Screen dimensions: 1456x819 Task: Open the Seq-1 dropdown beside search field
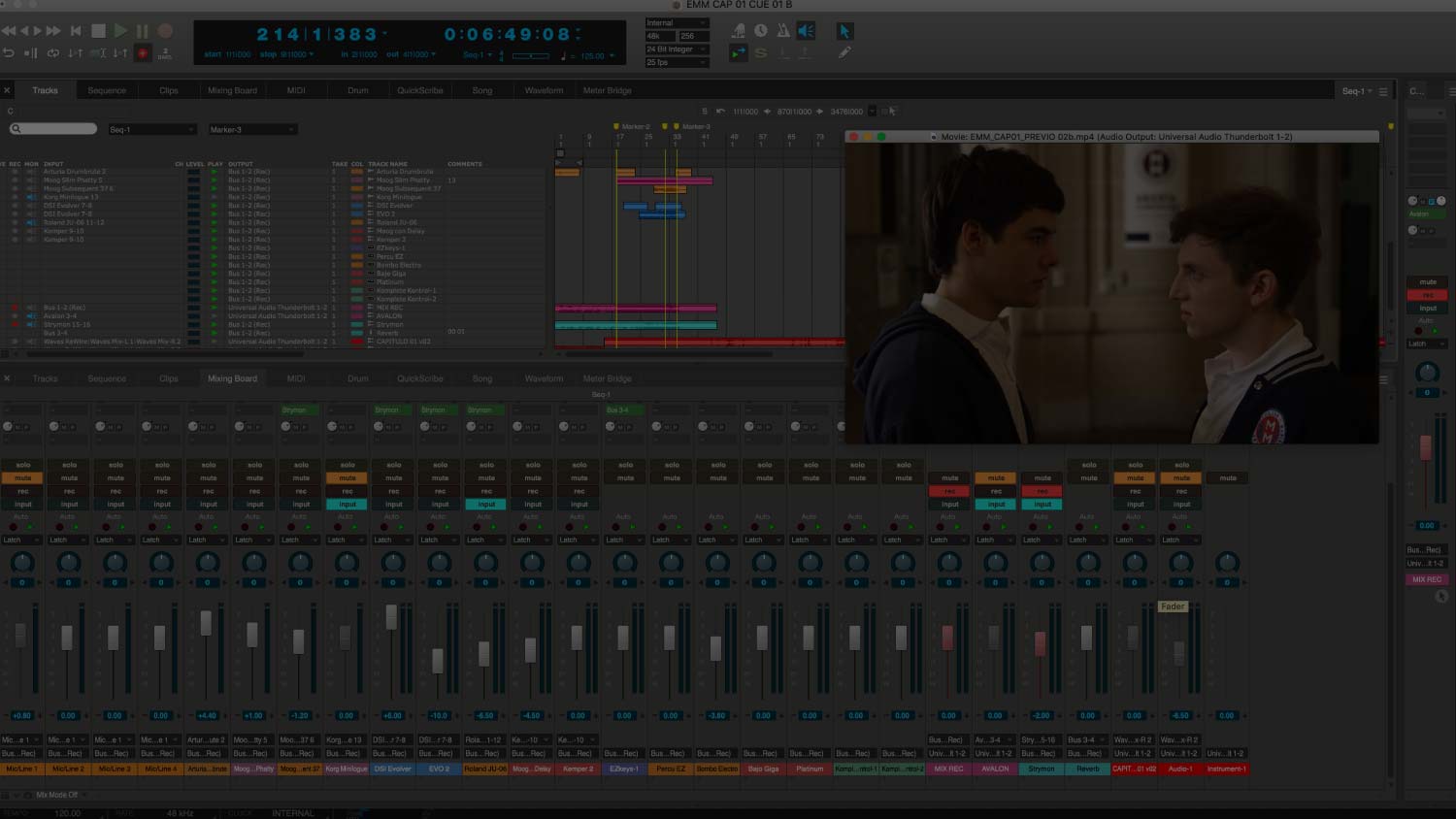pyautogui.click(x=151, y=129)
